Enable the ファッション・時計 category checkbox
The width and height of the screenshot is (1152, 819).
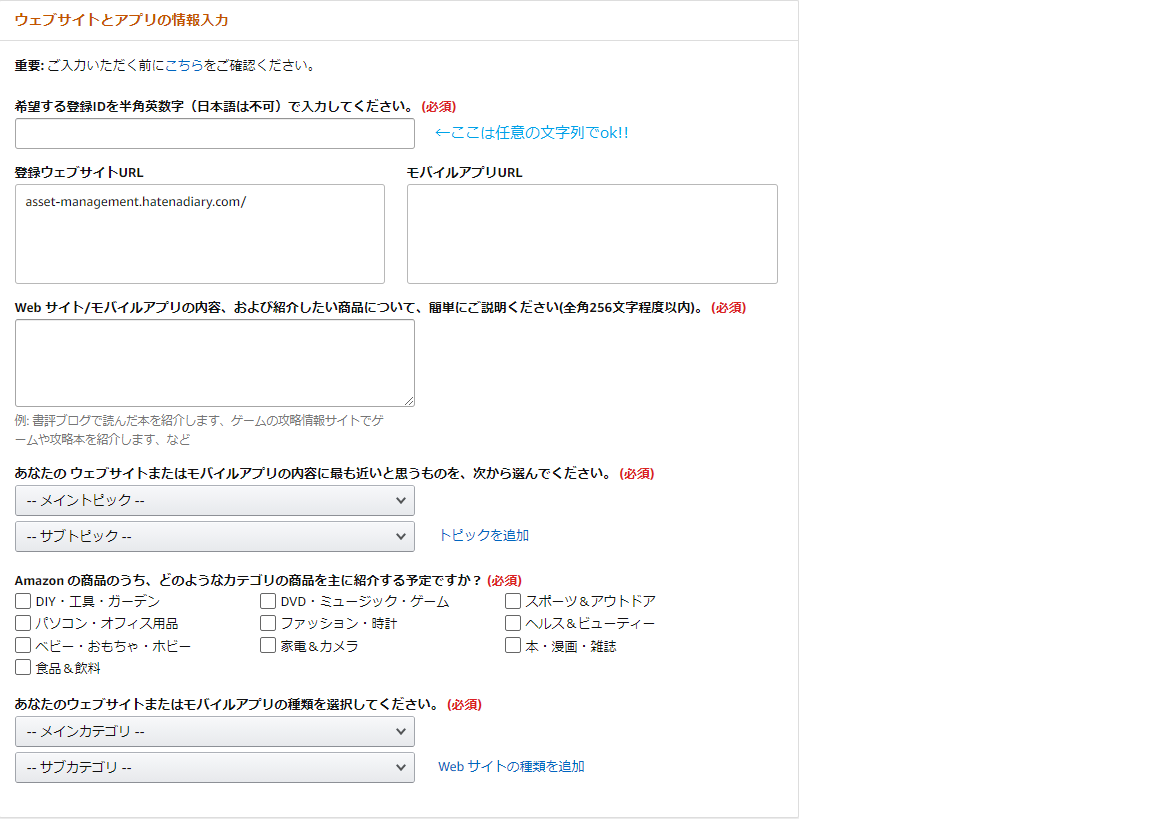(267, 622)
